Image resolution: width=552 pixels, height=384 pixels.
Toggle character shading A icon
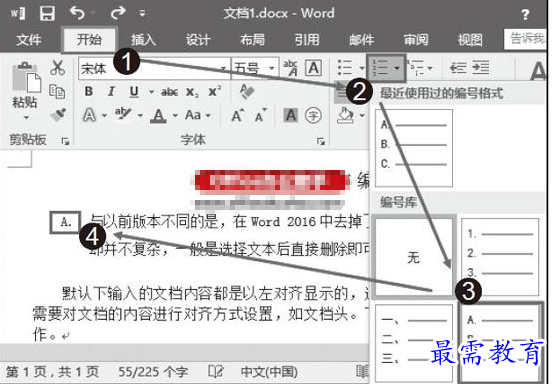tap(291, 115)
